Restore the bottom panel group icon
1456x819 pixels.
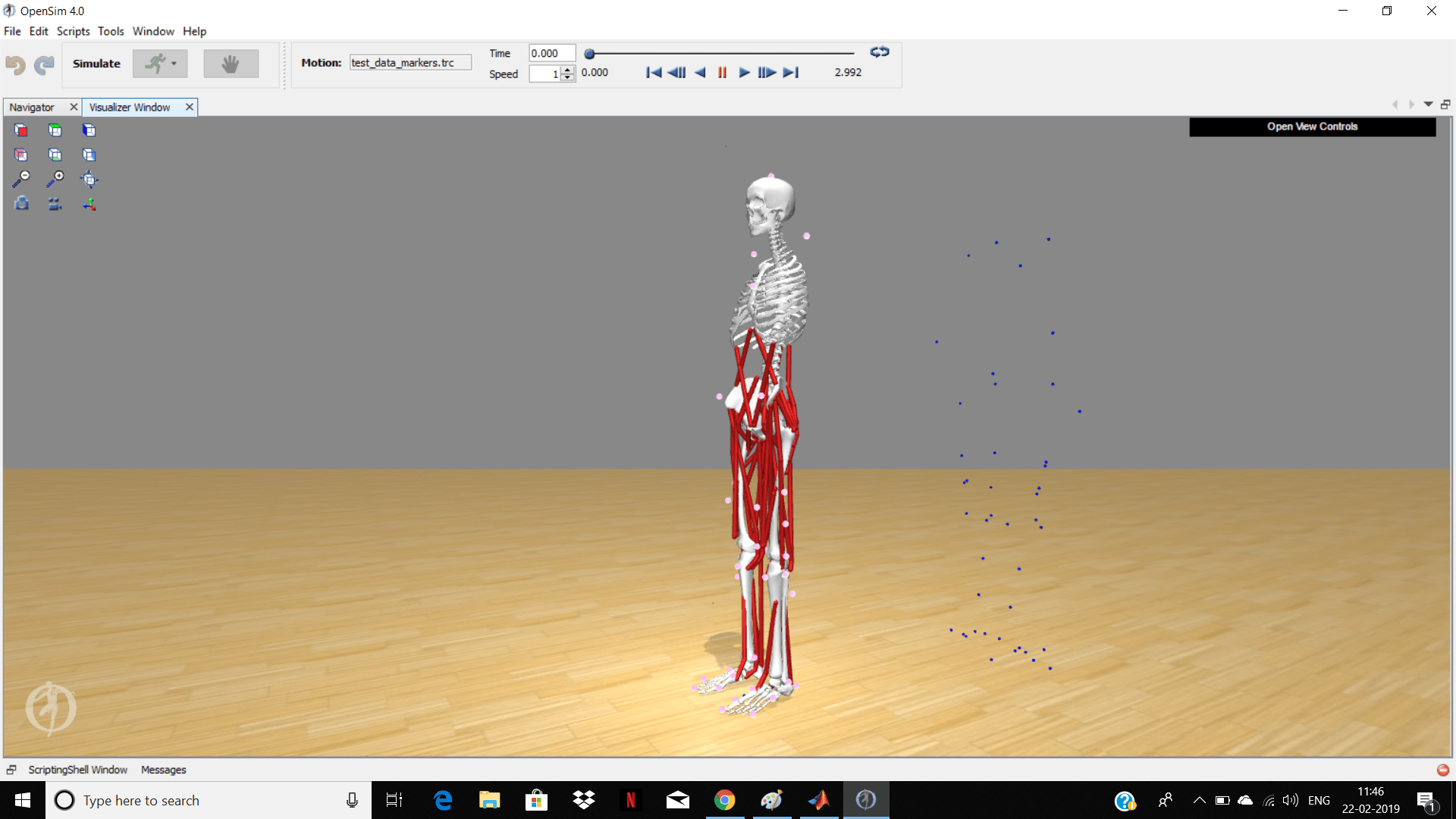(x=11, y=770)
